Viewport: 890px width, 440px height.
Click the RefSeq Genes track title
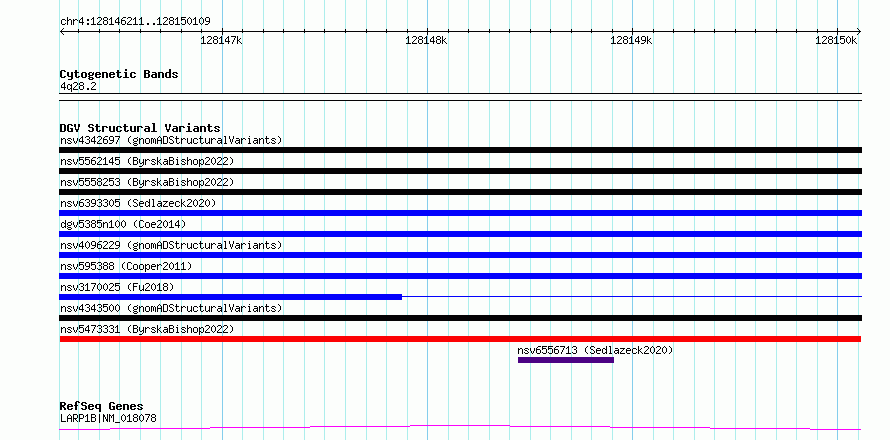pyautogui.click(x=102, y=407)
